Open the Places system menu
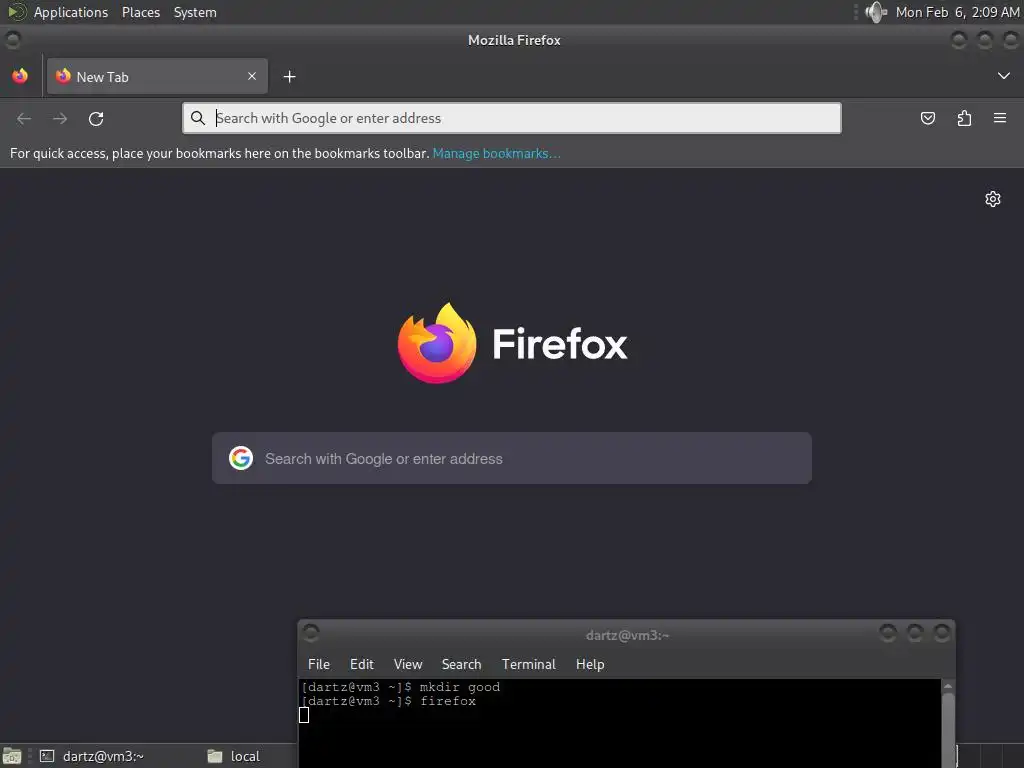Image resolution: width=1024 pixels, height=768 pixels. [x=140, y=12]
